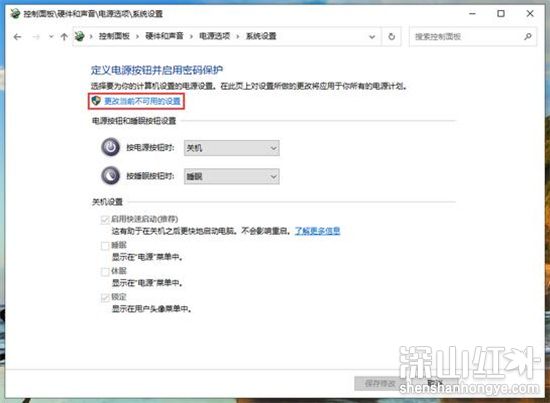Toggle 启用快速启动(推荐) checkbox
Viewport: 550px width, 403px height.
pyautogui.click(x=105, y=220)
